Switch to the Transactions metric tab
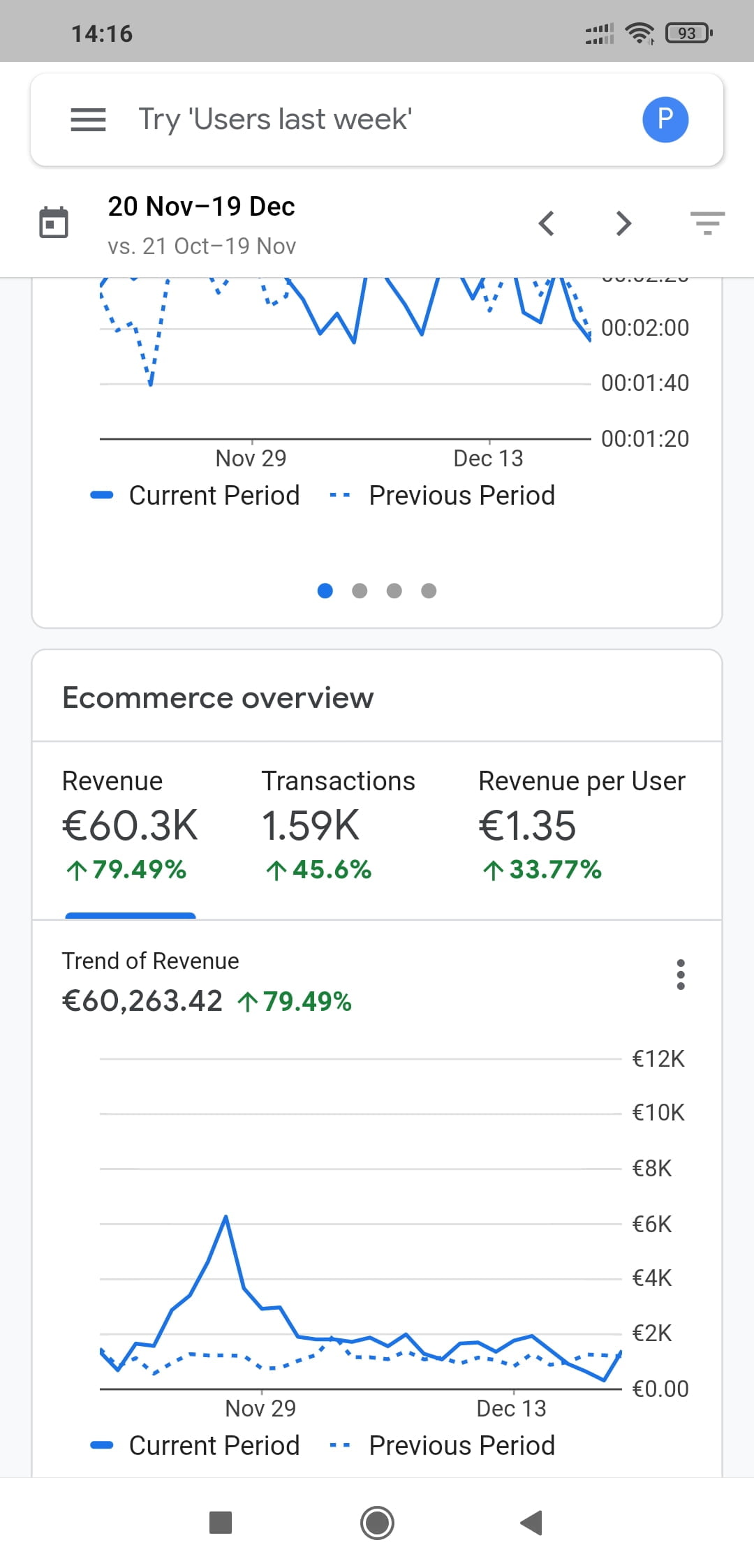Screen dimensions: 754x1568 click(x=338, y=825)
